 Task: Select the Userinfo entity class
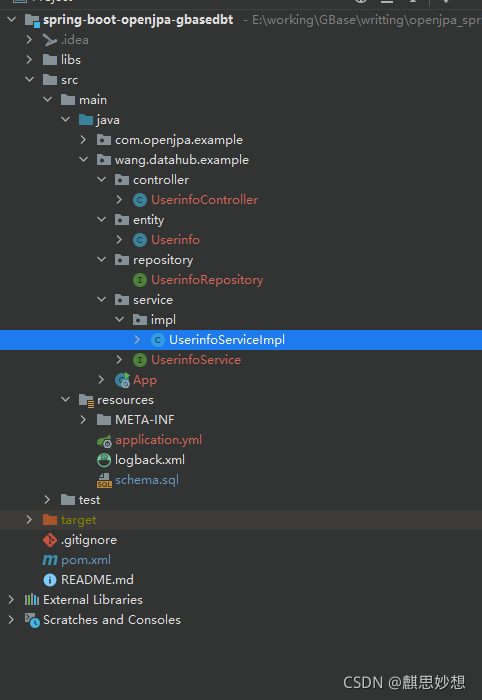[175, 240]
